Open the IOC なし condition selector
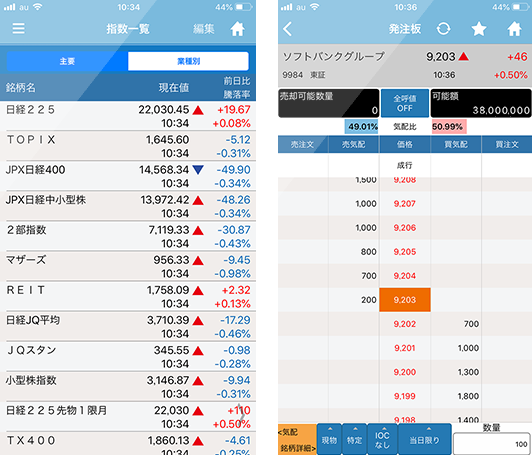Screen dimensions: 532x455 (x=382, y=439)
